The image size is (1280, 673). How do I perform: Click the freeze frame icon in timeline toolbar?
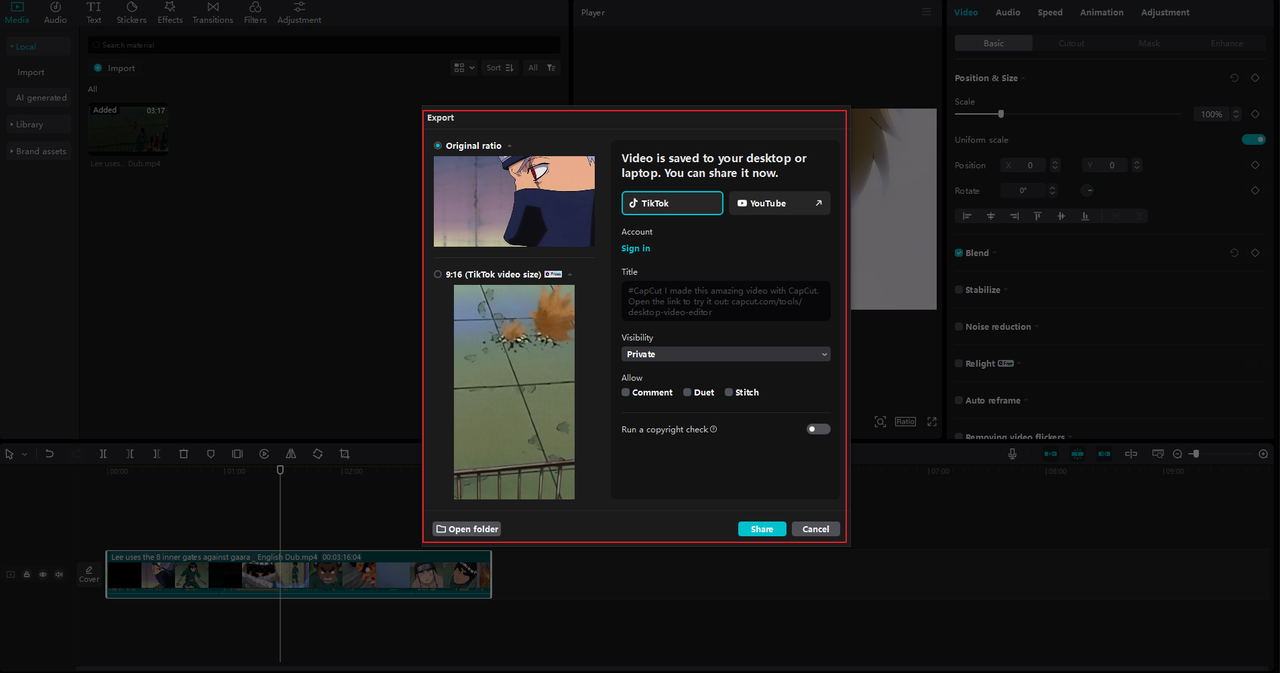click(237, 454)
